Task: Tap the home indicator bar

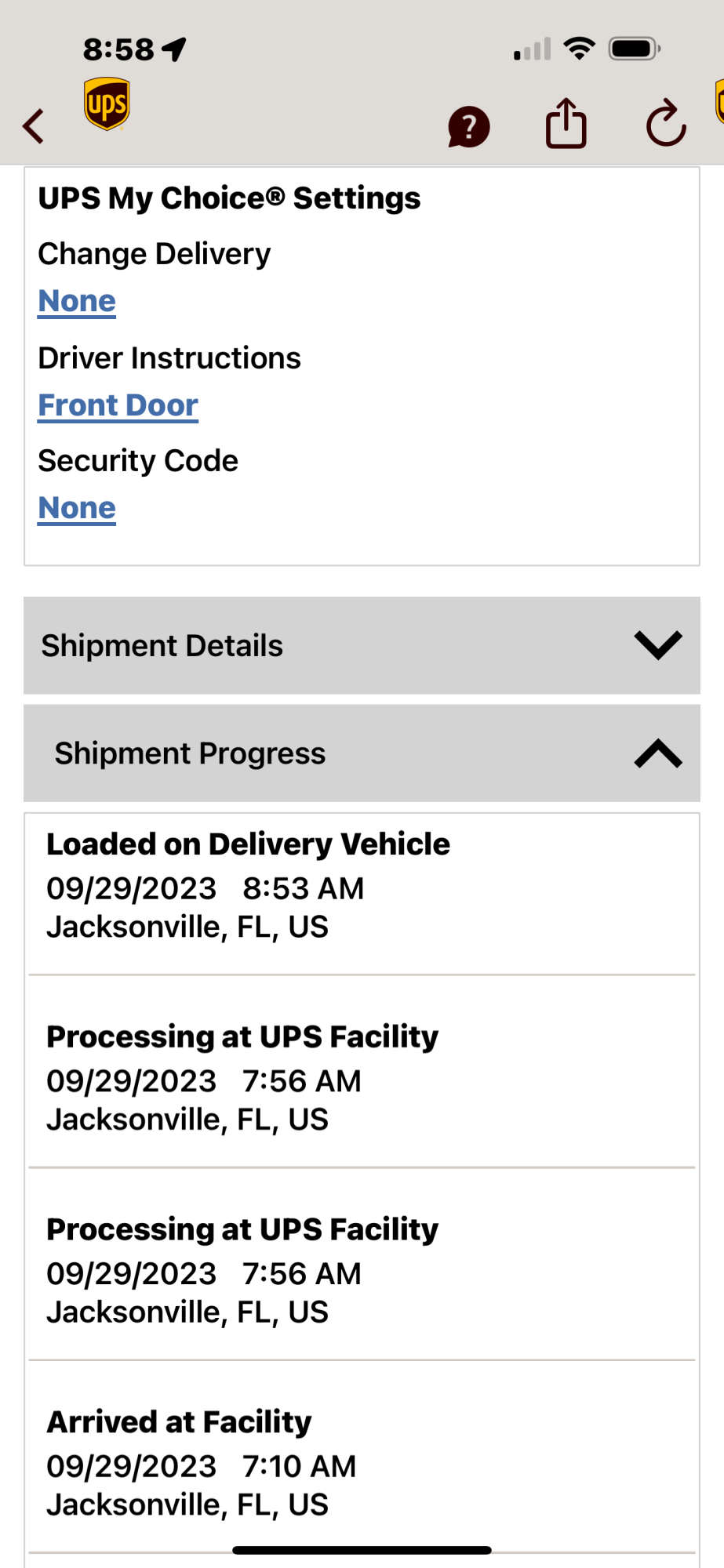Action: pyautogui.click(x=362, y=1550)
